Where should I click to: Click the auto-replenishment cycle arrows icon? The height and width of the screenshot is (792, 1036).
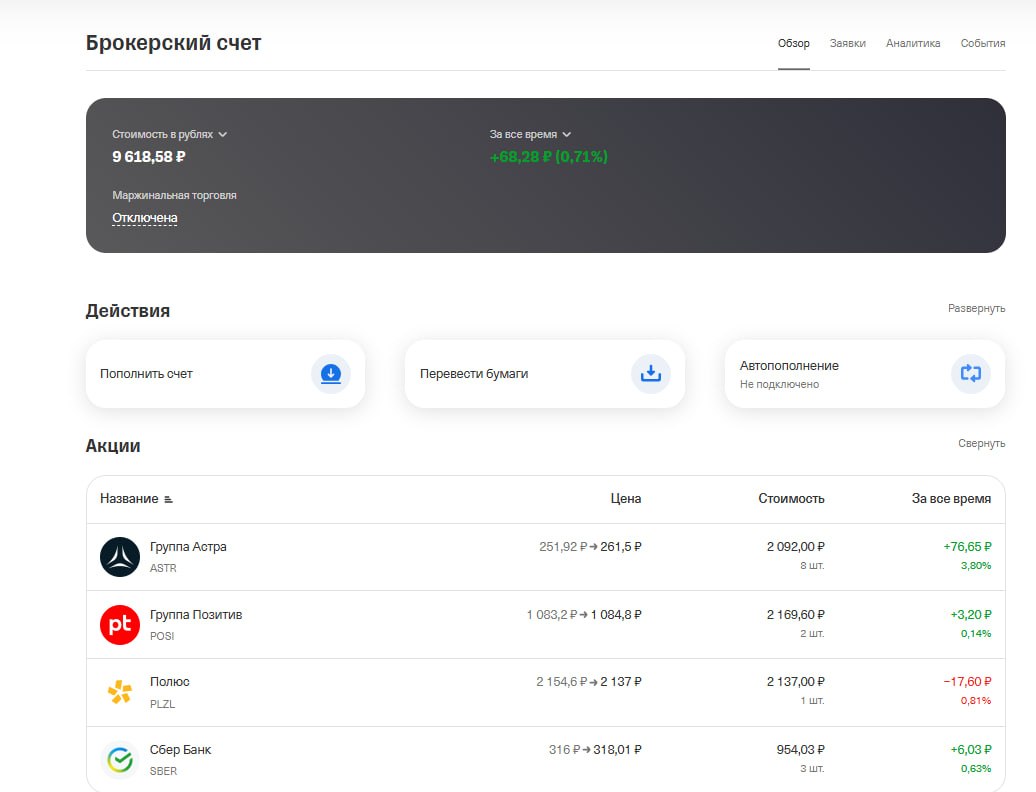(971, 374)
